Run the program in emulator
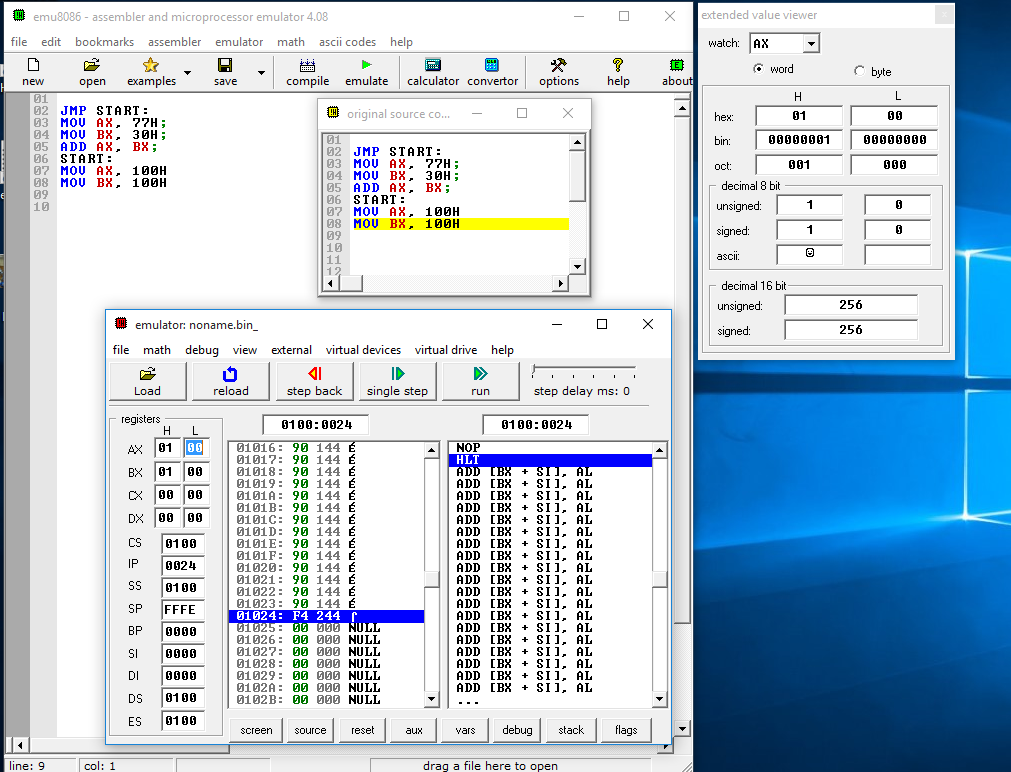This screenshot has width=1011, height=772. point(480,381)
